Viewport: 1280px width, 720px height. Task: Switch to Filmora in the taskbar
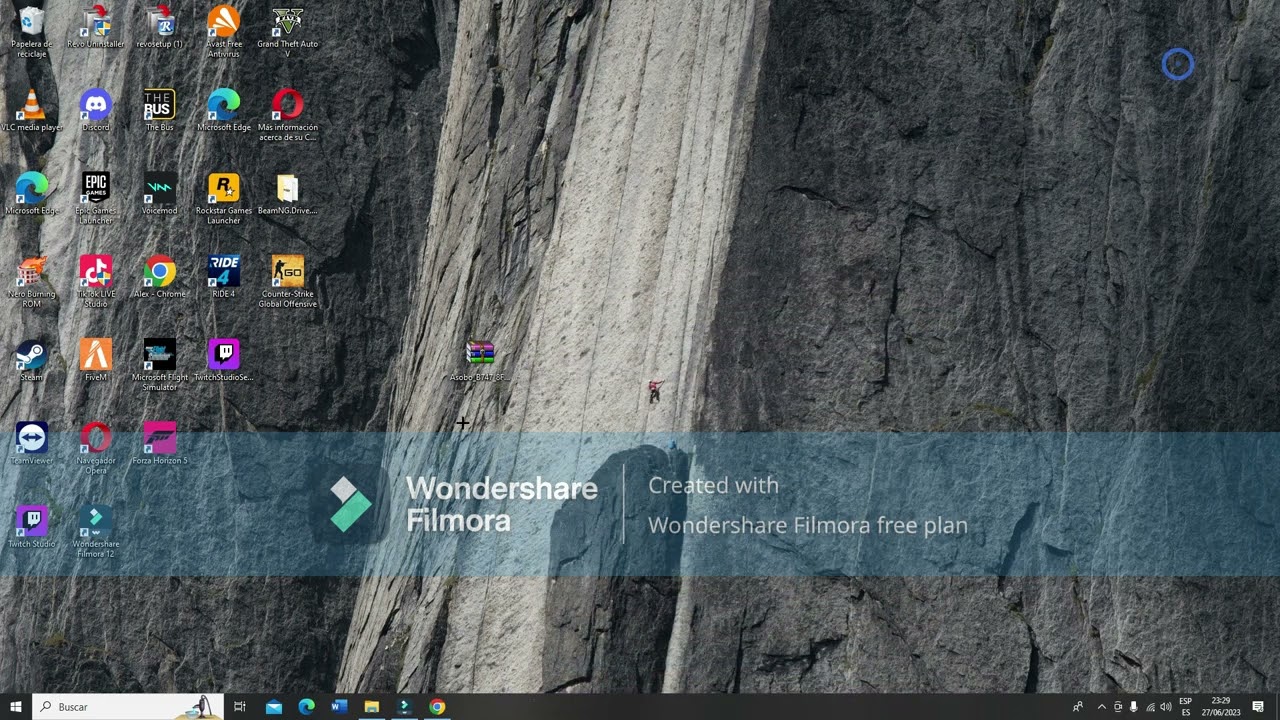404,707
